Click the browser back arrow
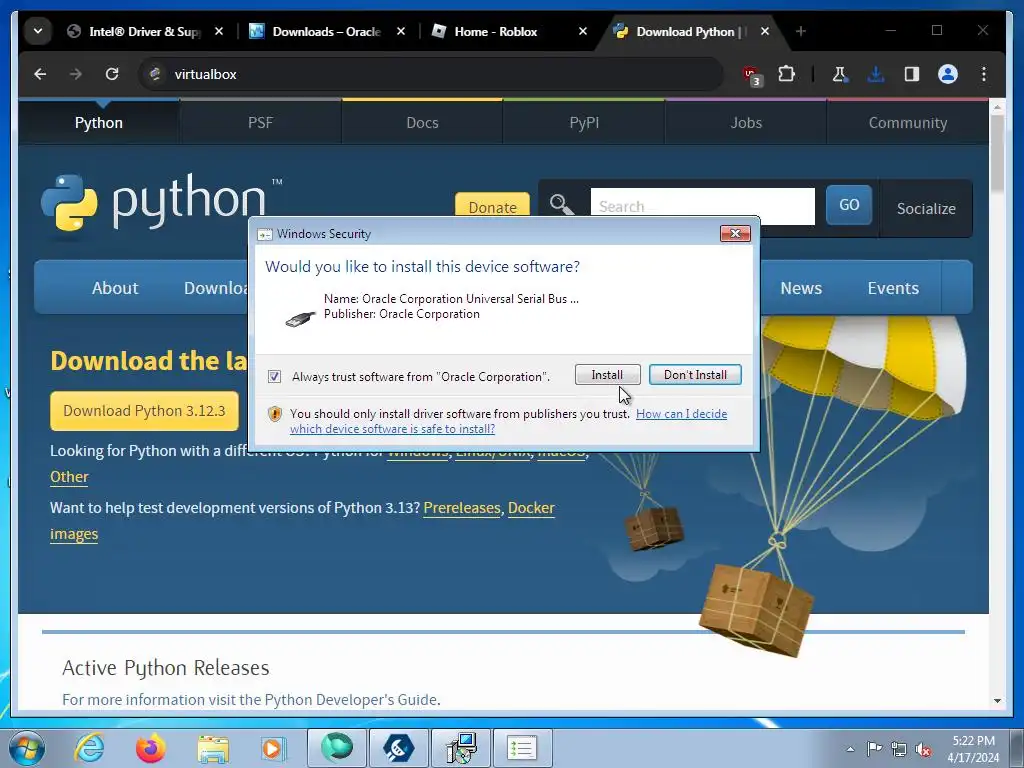 point(40,74)
